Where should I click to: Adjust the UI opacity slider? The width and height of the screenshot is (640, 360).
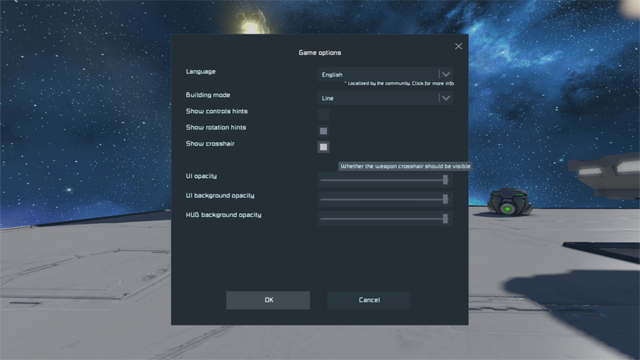point(385,180)
